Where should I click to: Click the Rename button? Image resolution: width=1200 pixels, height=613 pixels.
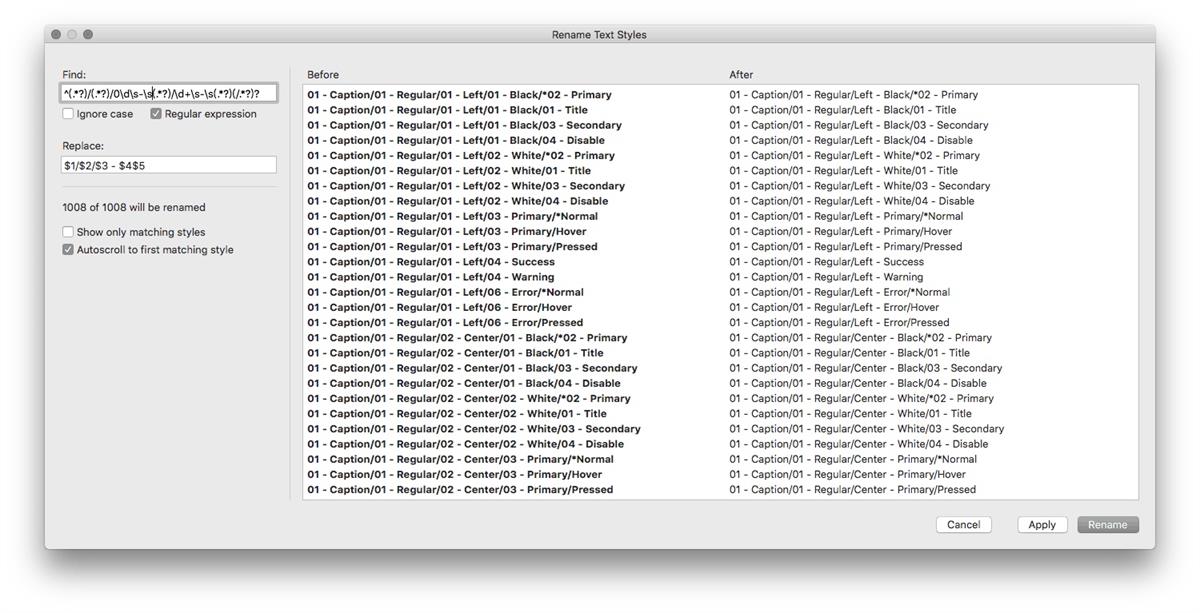[x=1107, y=525]
